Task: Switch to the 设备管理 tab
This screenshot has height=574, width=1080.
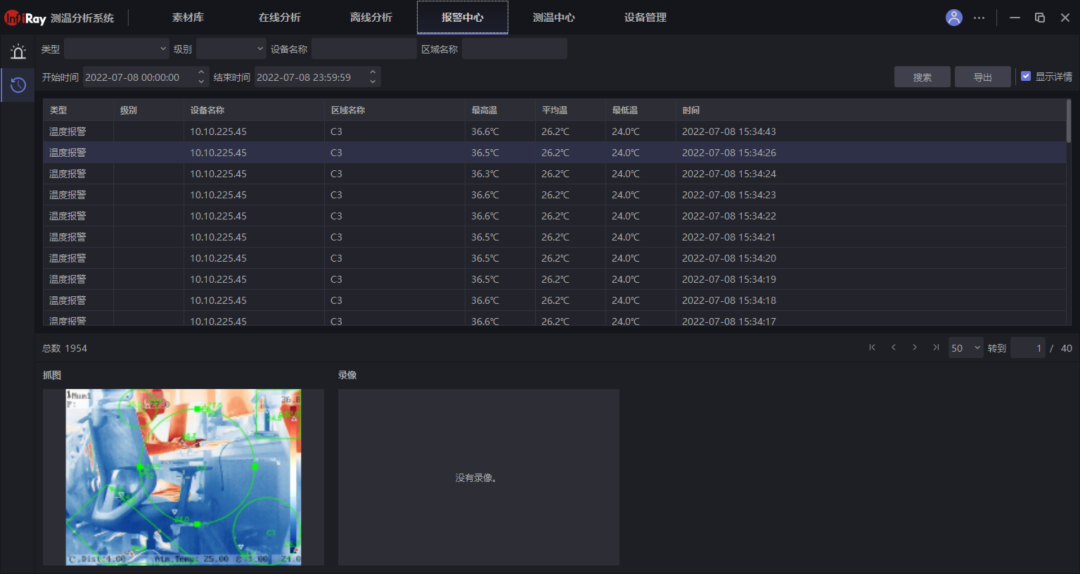Action: 645,17
